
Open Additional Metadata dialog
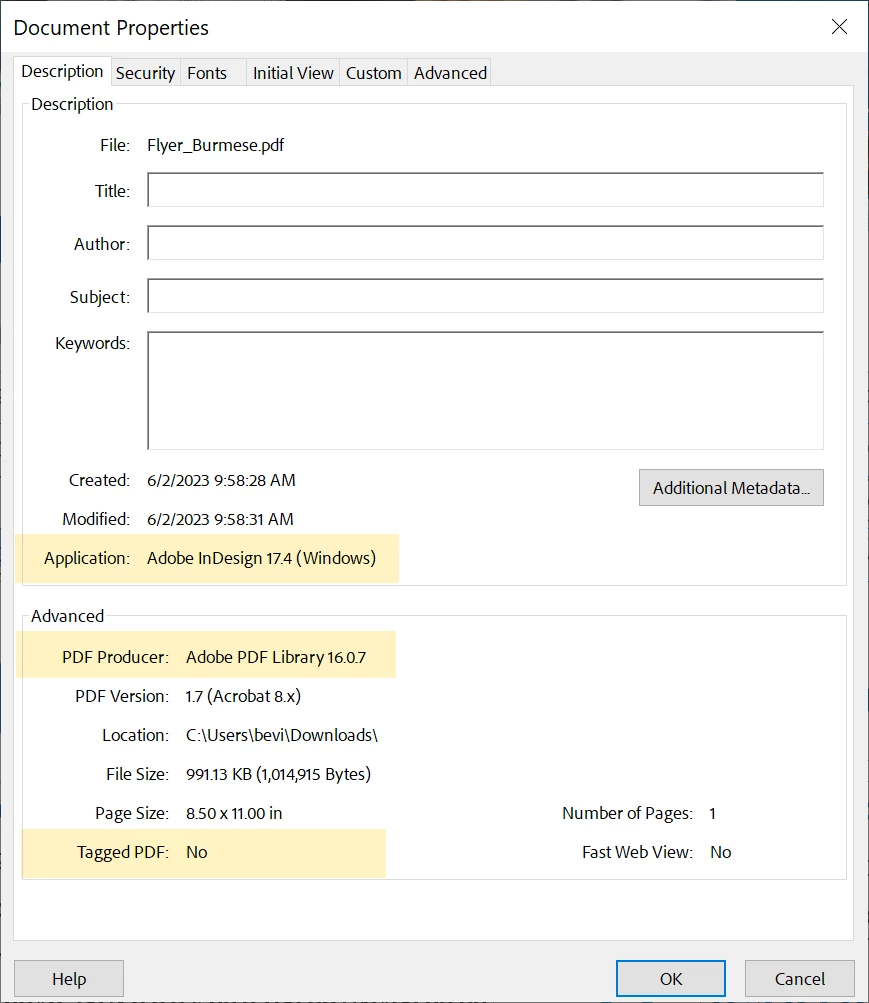731,488
